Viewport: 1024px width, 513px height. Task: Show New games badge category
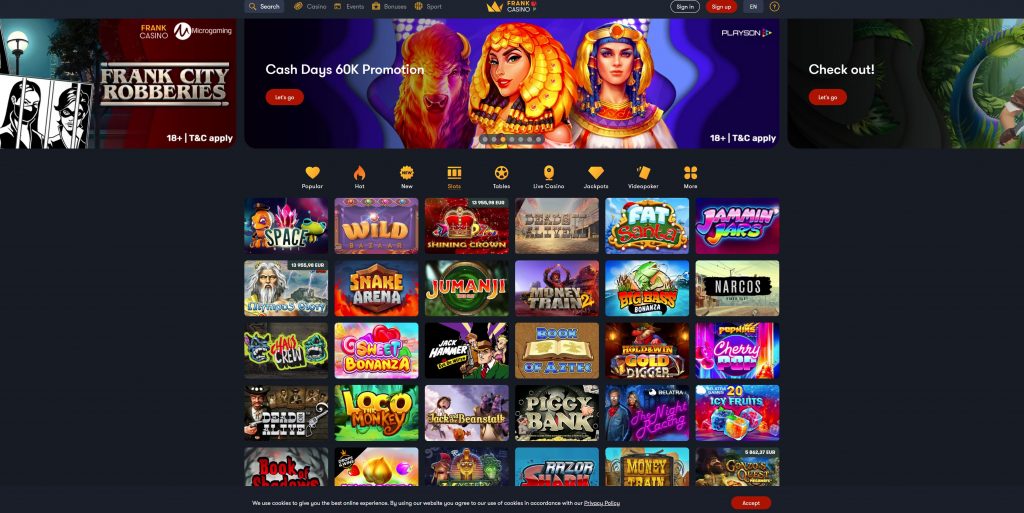(x=407, y=177)
